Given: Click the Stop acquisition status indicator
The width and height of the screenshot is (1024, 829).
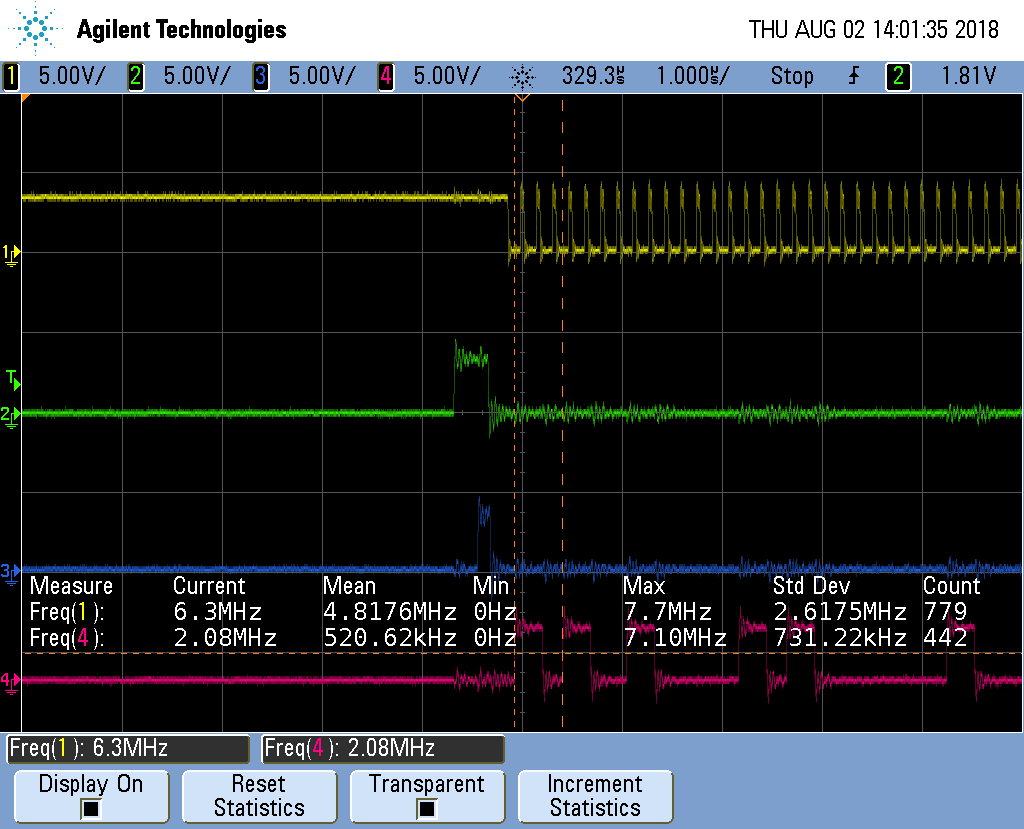Looking at the screenshot, I should point(791,76).
